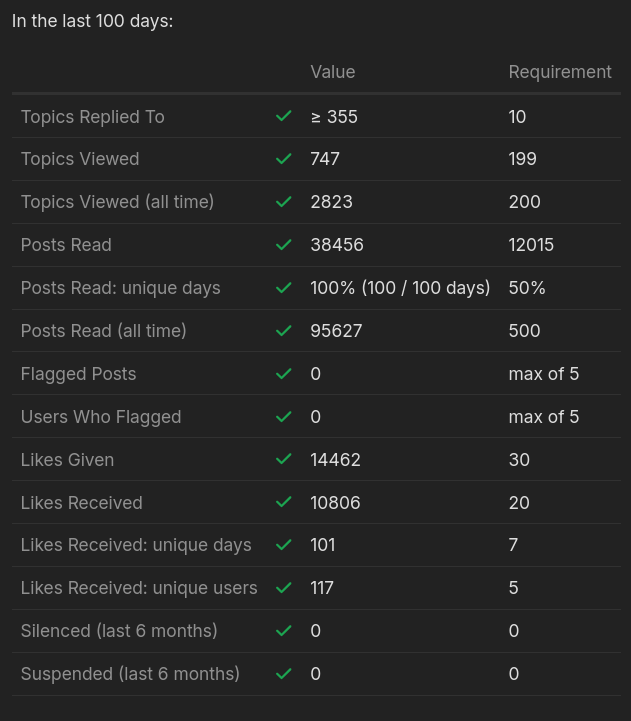Click the checkmark beside Likes Given

(284, 459)
